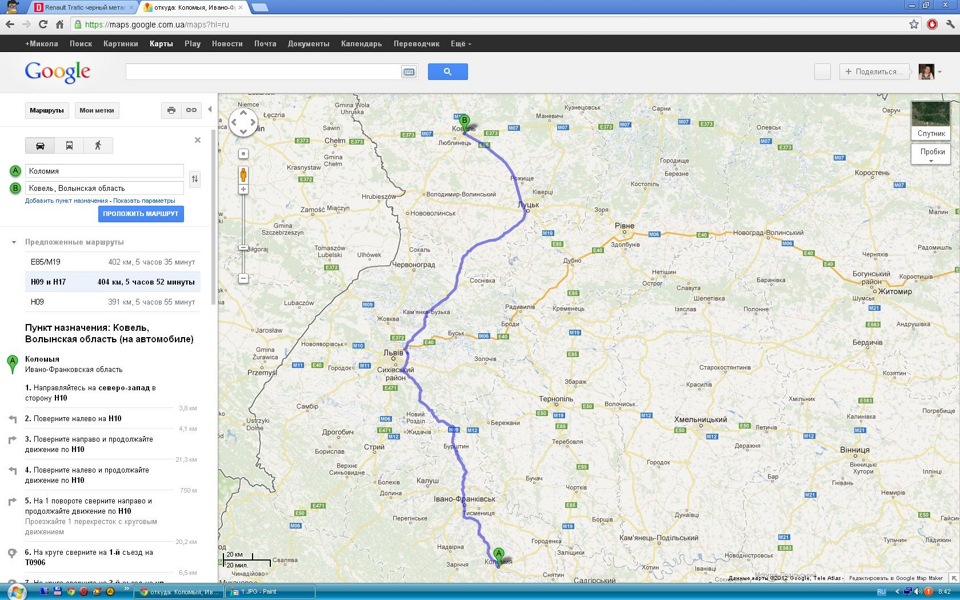The image size is (960, 600).
Task: Click the map pan compass control
Action: 243,122
